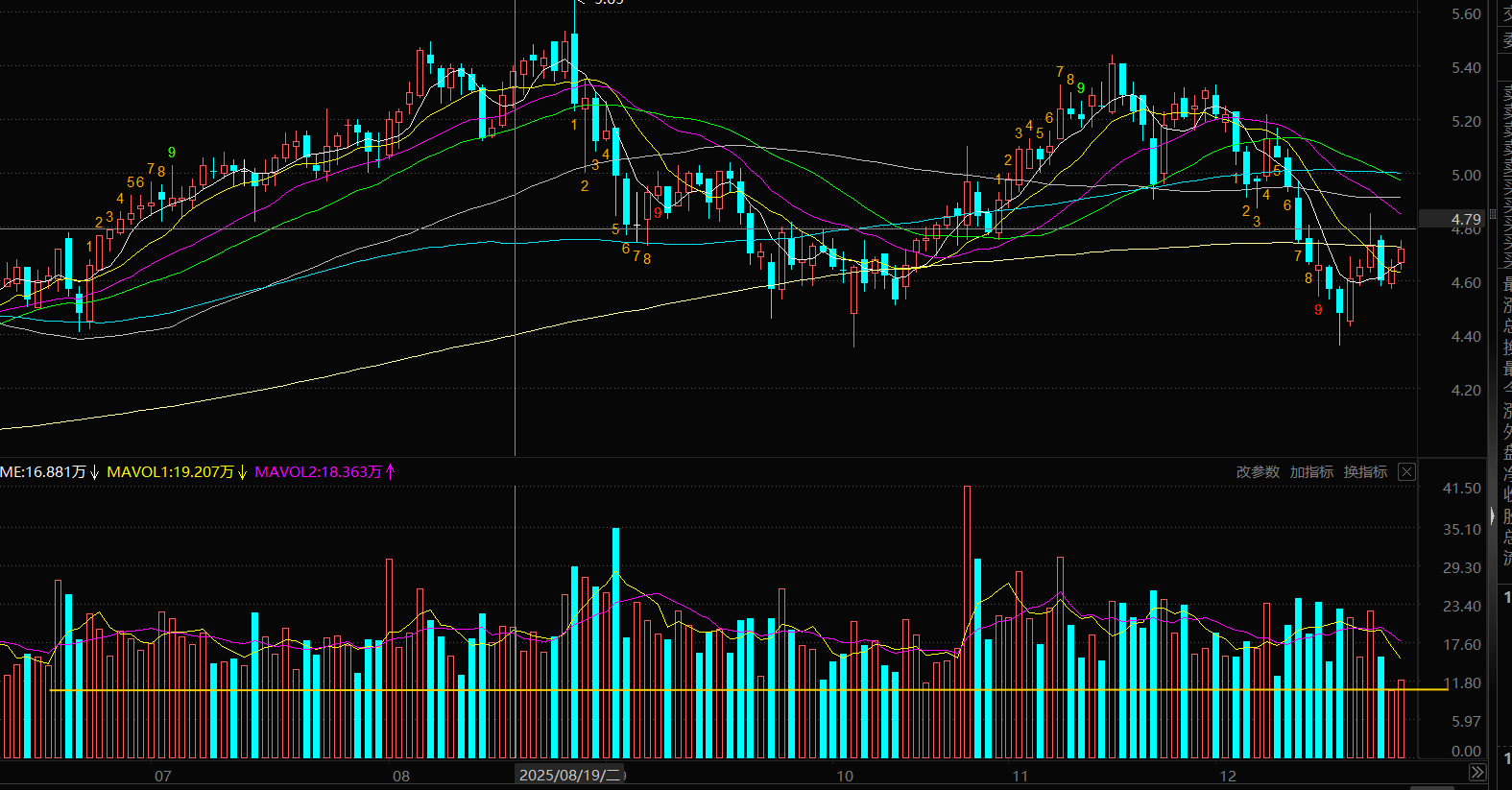Click the 2025/08/19 date label on time axis
Image resolution: width=1512 pixels, height=790 pixels.
click(x=570, y=775)
